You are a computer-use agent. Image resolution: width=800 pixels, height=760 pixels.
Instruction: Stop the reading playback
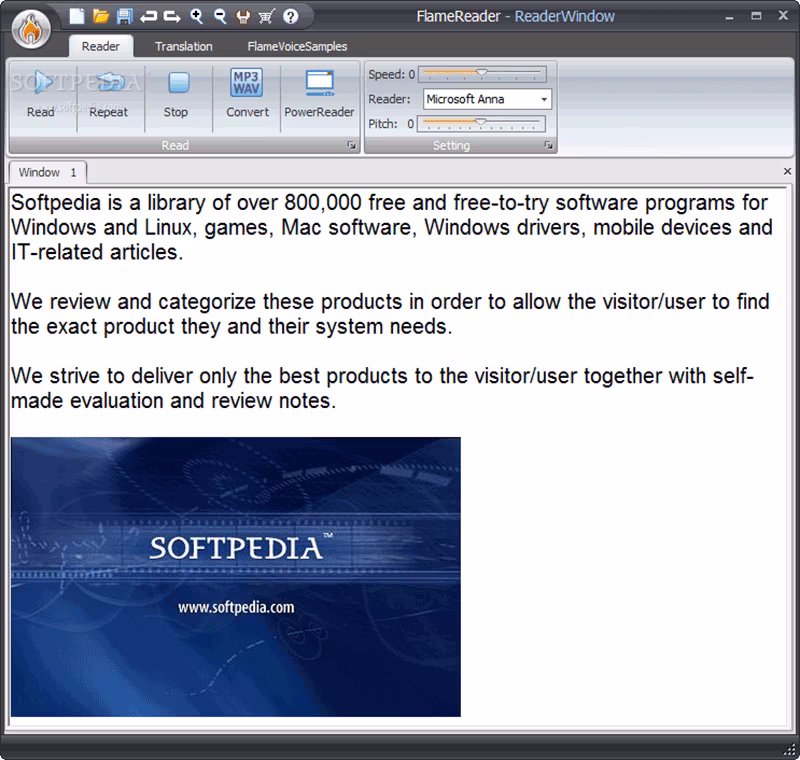point(177,96)
